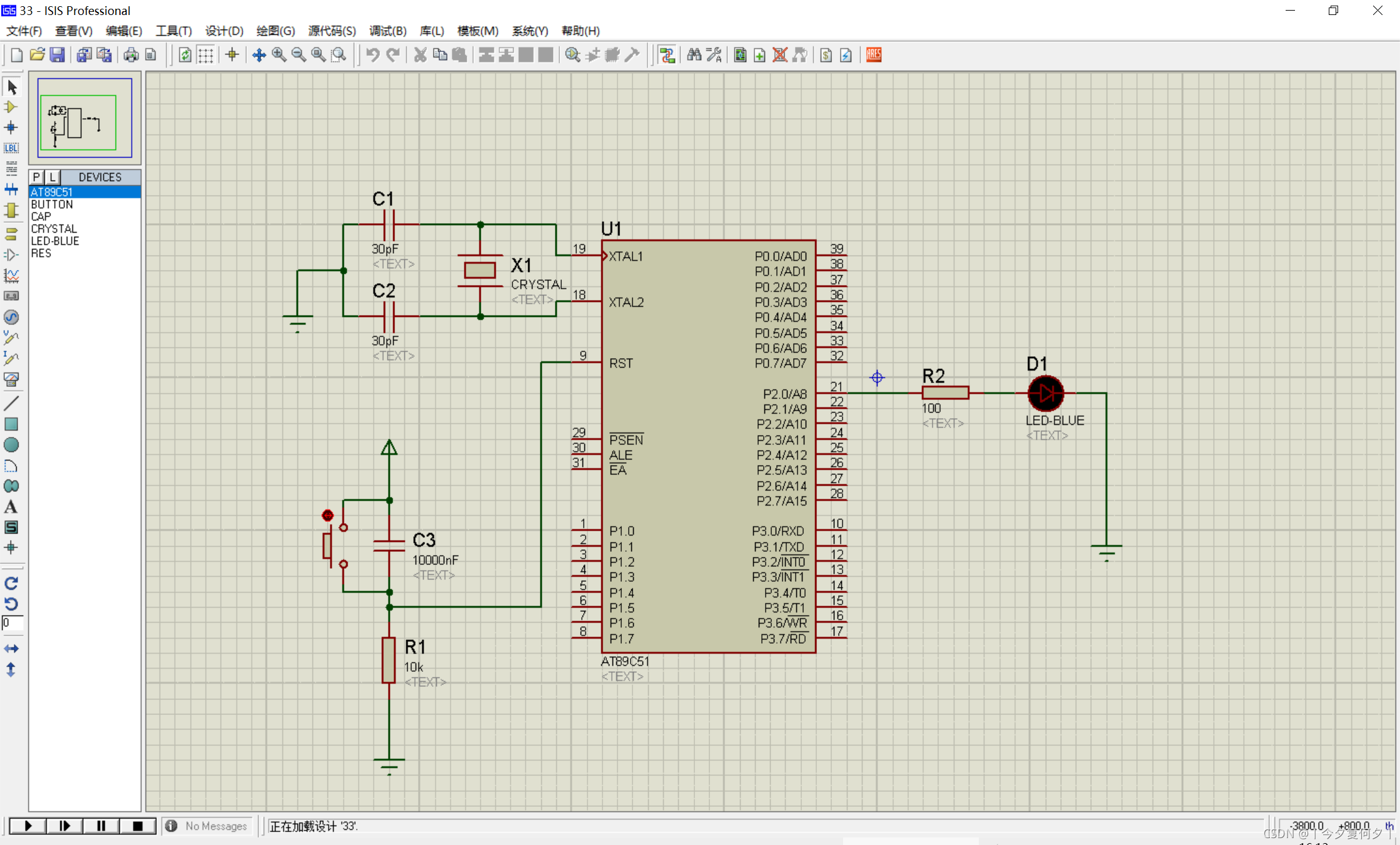Toggle the grid display icon
Screen dimensions: 1400x845
click(x=206, y=55)
